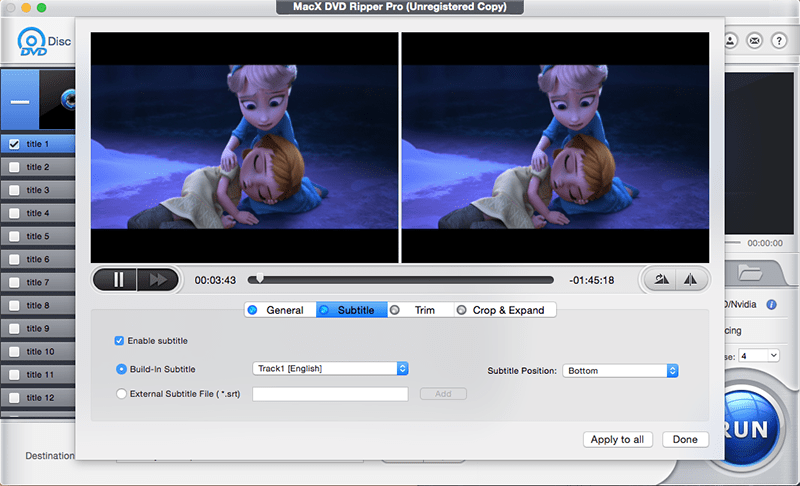
Task: Click the right output video preview
Action: coord(555,147)
